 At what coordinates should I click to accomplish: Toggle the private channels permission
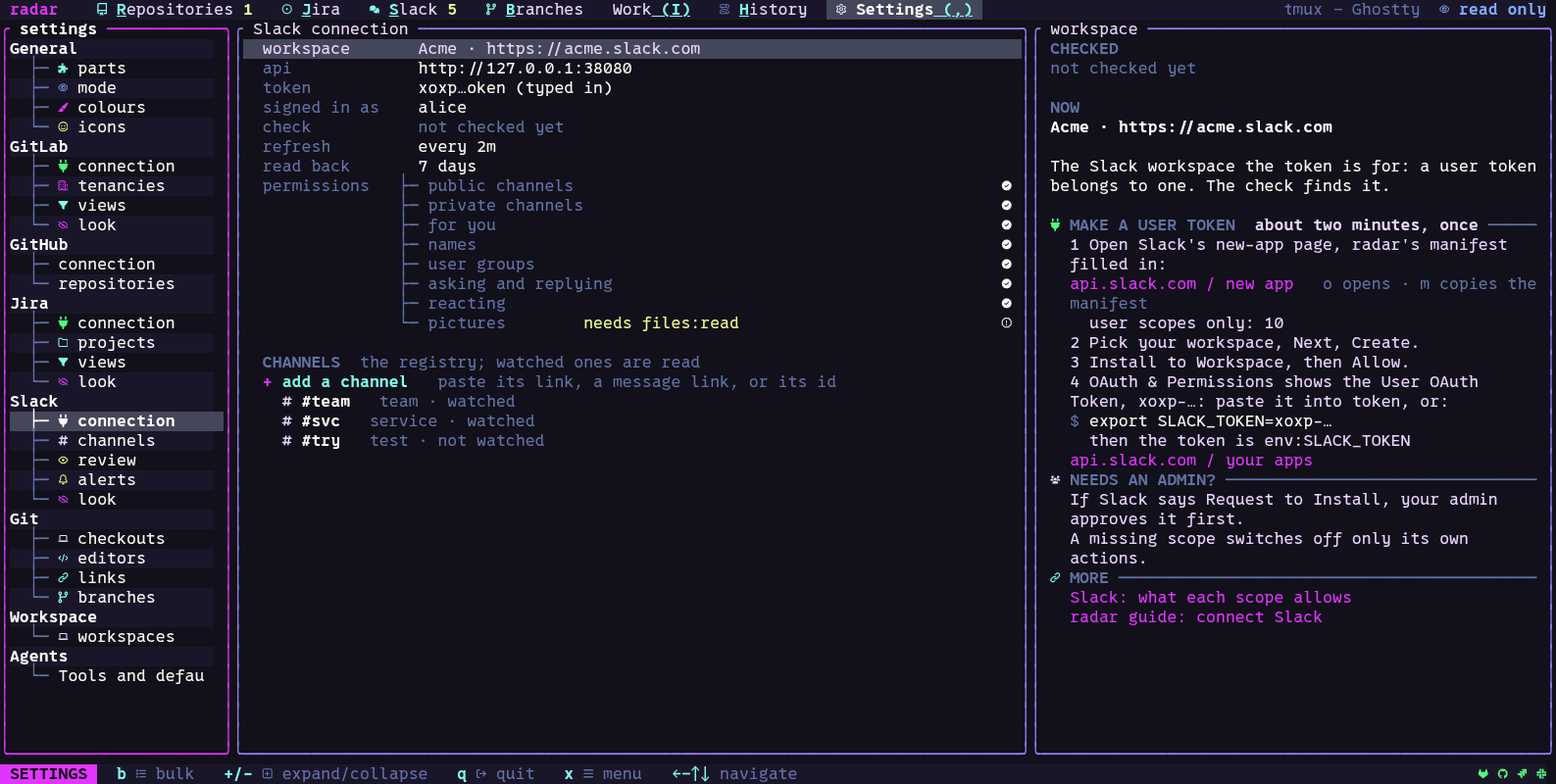coord(1006,206)
